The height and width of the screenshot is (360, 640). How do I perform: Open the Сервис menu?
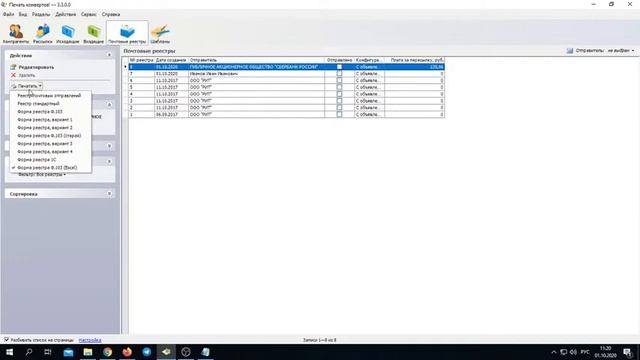pos(89,14)
